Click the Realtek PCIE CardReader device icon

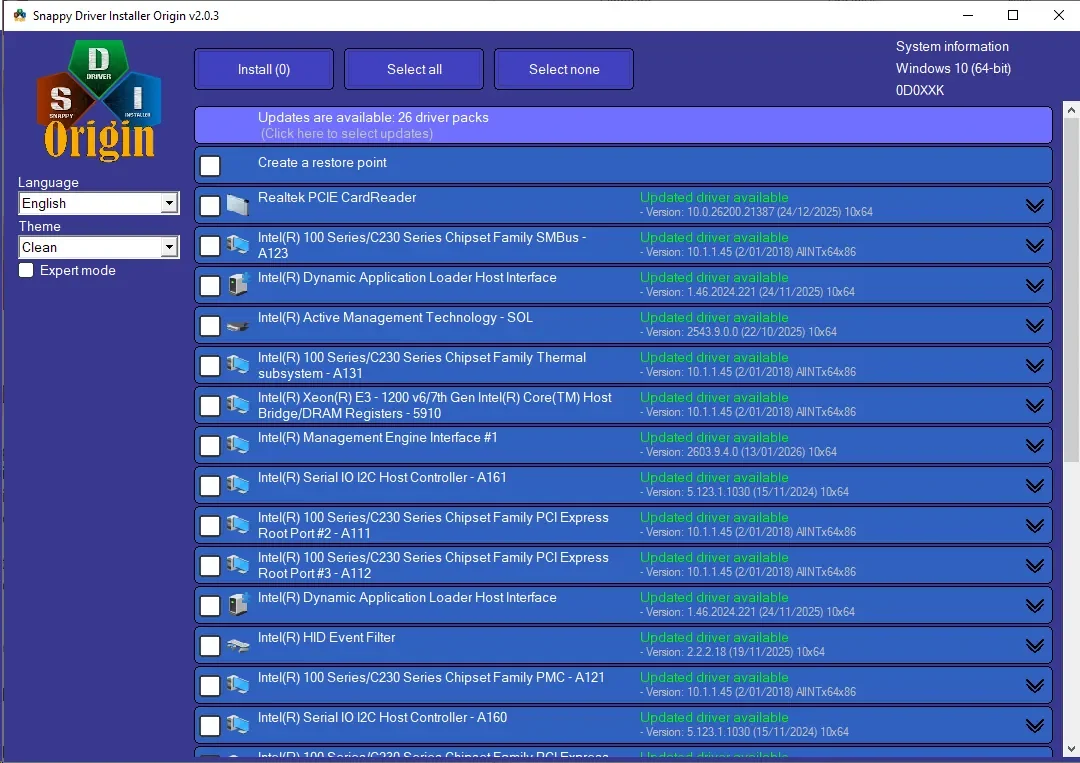[x=238, y=205]
